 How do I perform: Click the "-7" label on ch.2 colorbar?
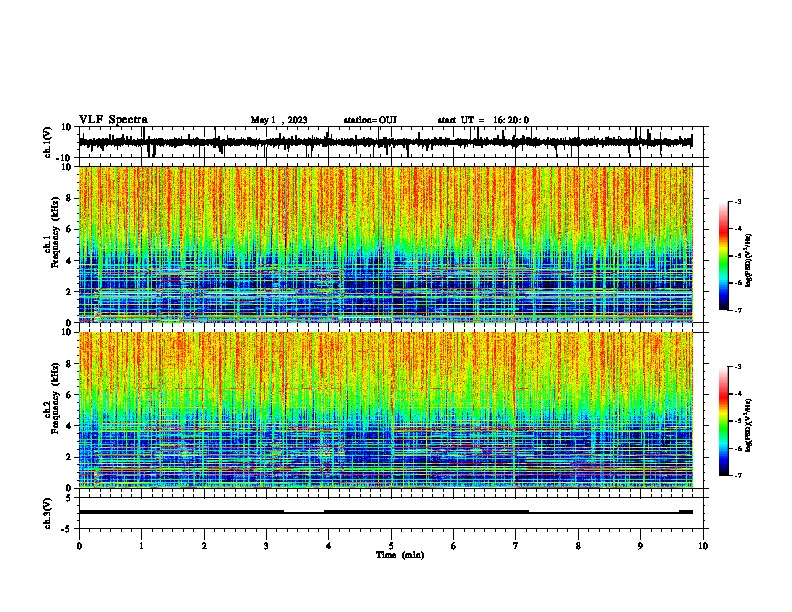[x=737, y=475]
